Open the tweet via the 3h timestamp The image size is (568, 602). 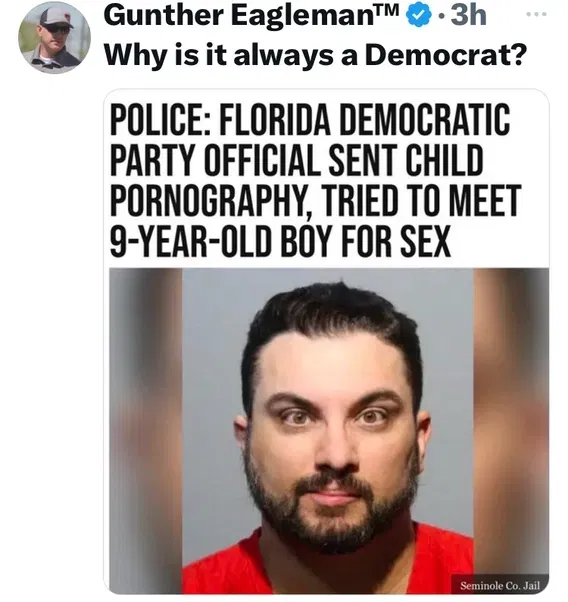[x=469, y=15]
